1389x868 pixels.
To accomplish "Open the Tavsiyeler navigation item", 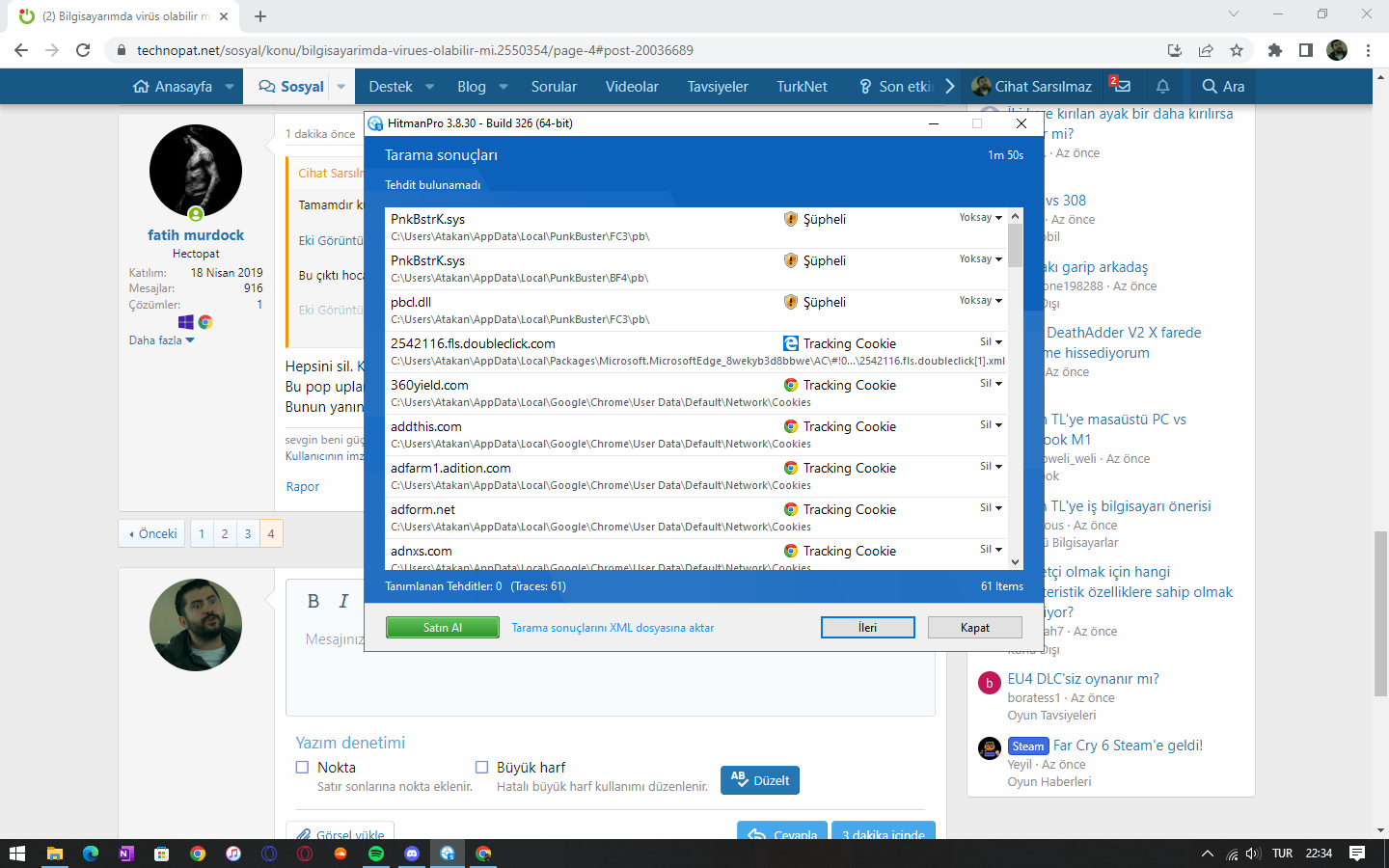I will 718,87.
